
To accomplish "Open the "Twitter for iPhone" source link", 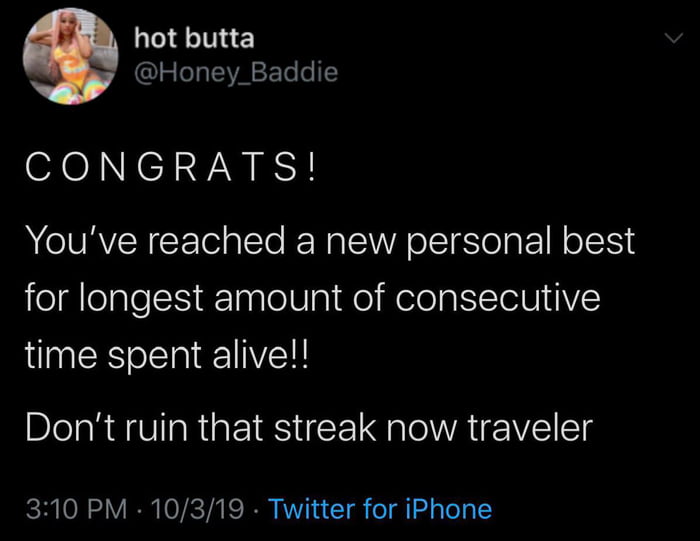I will pos(380,509).
